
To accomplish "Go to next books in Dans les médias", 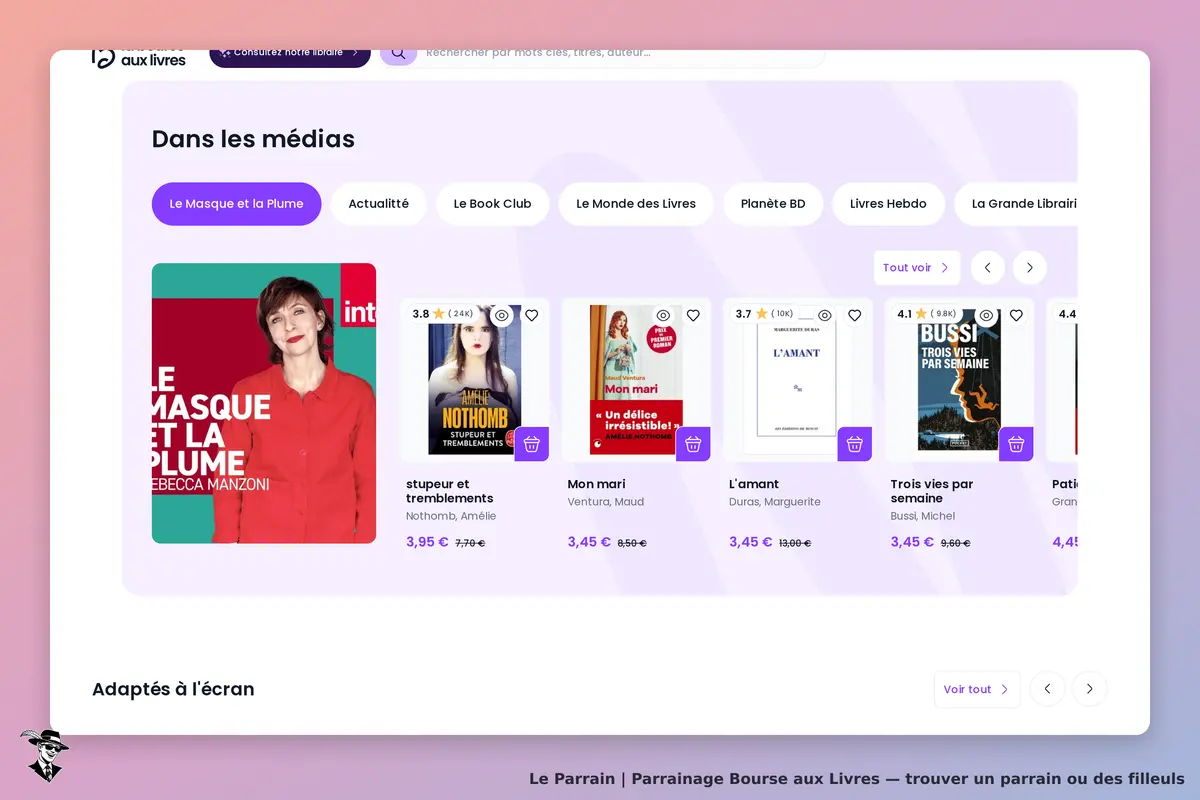I will coord(1030,268).
